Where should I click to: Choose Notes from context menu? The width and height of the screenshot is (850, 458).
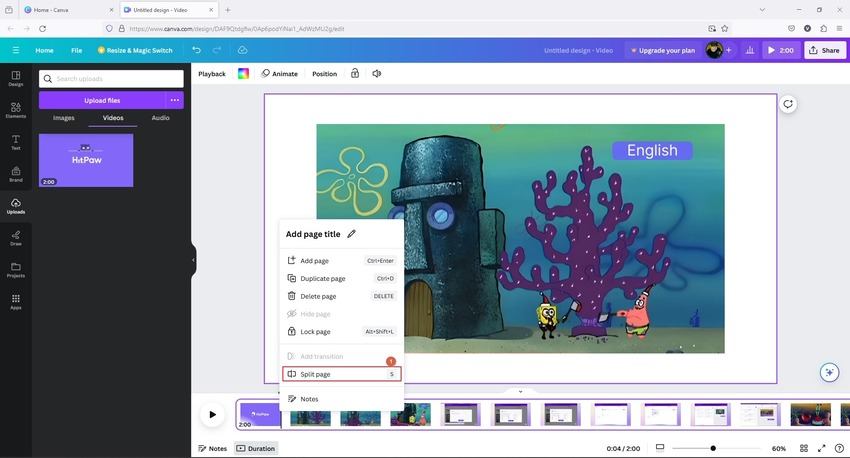[342, 399]
